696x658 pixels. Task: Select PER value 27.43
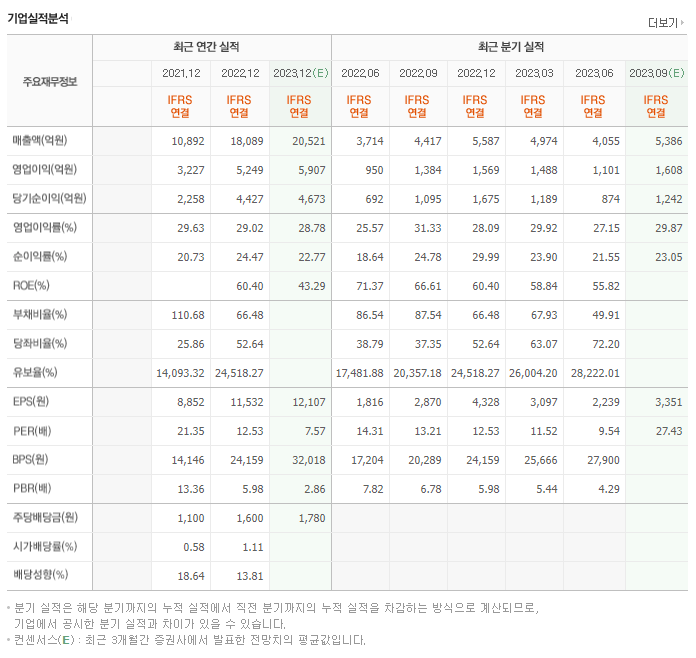[x=668, y=431]
